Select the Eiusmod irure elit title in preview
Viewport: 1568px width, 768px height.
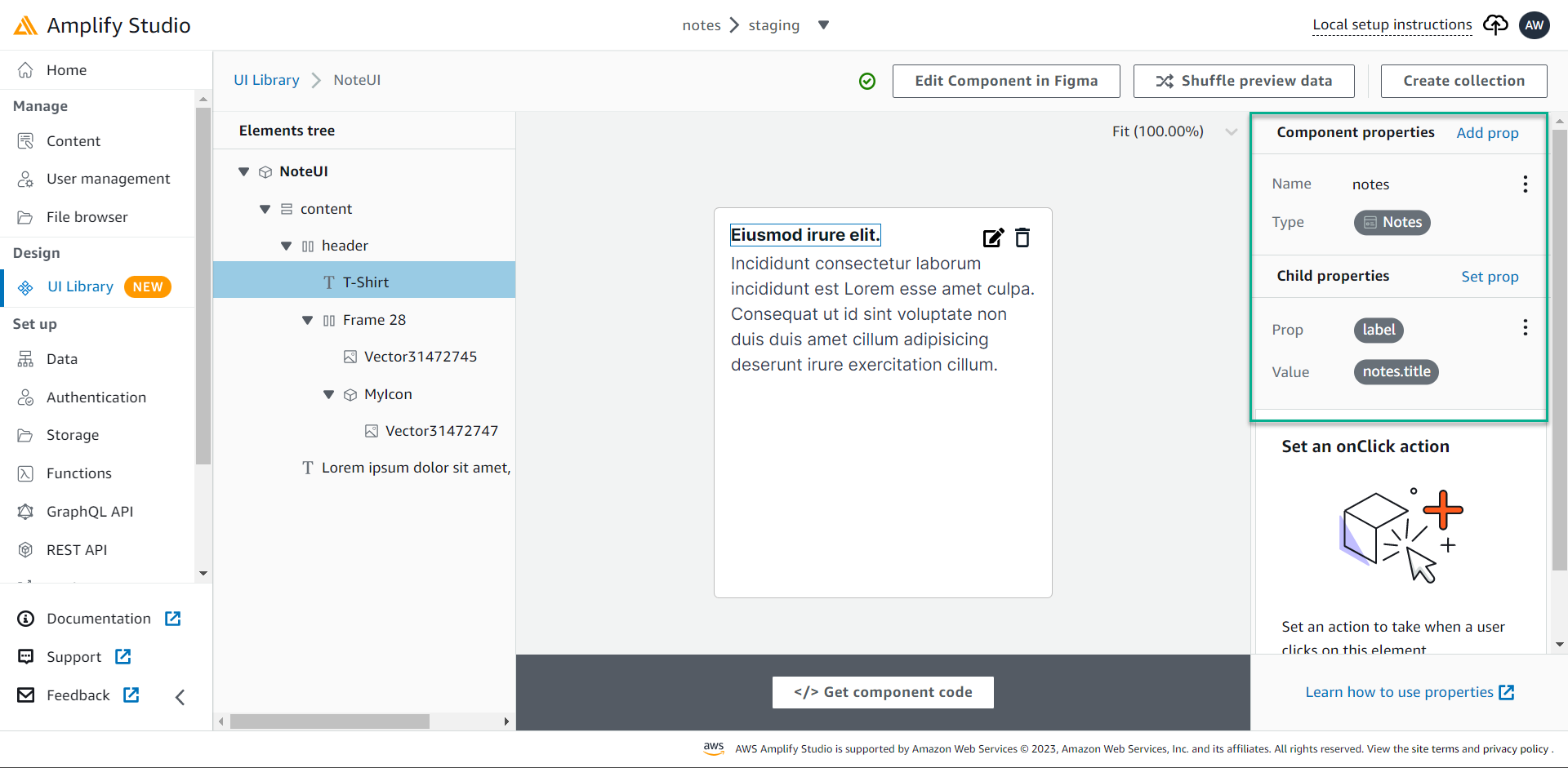(805, 235)
